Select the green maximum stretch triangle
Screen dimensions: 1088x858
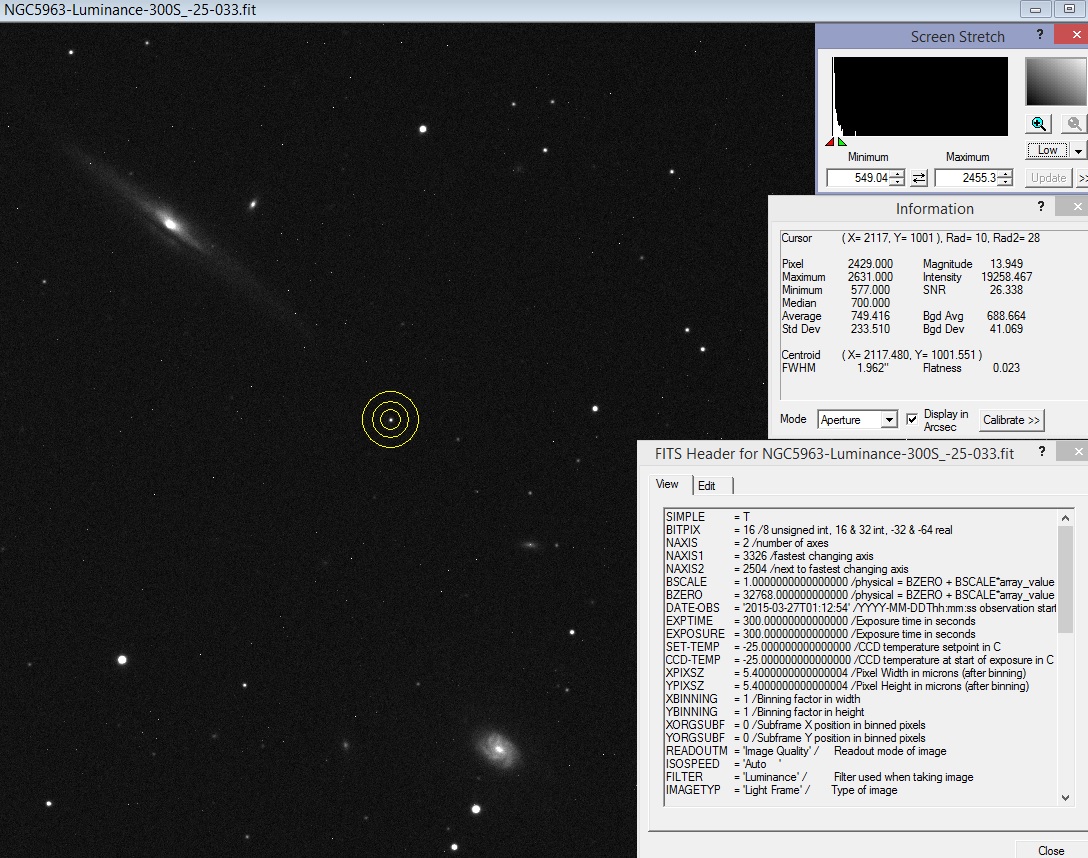[x=841, y=142]
